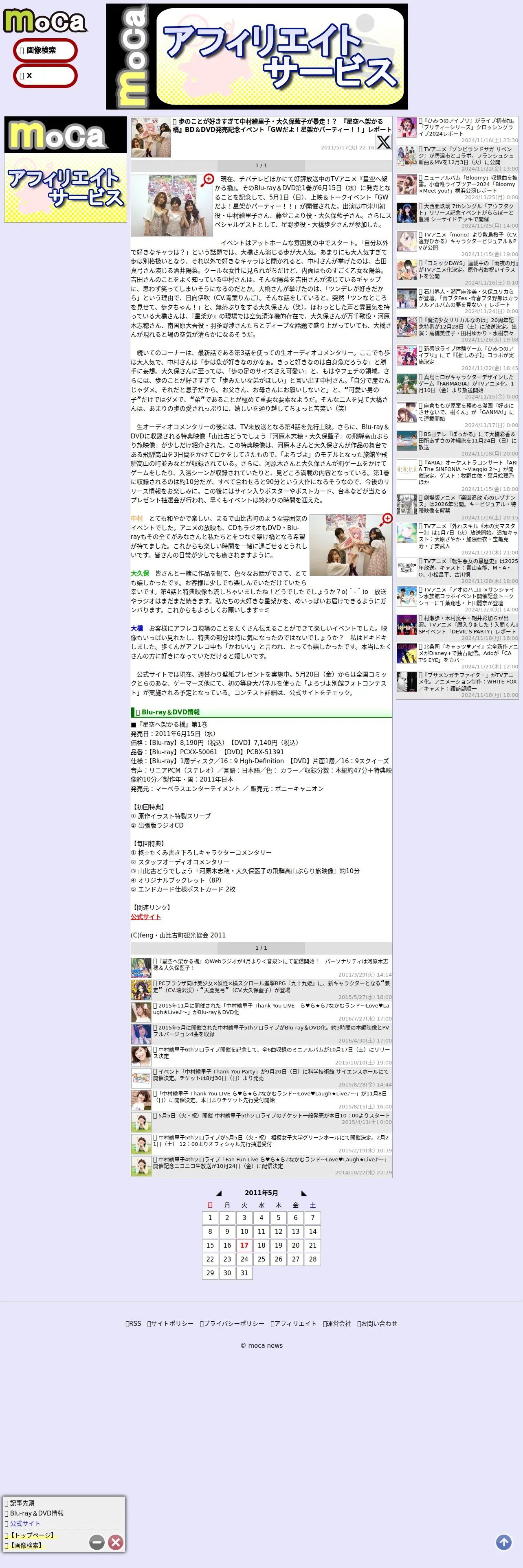Go to 【画像検索】 from floating menu
This screenshot has height=1568, width=523.
click(24, 1546)
